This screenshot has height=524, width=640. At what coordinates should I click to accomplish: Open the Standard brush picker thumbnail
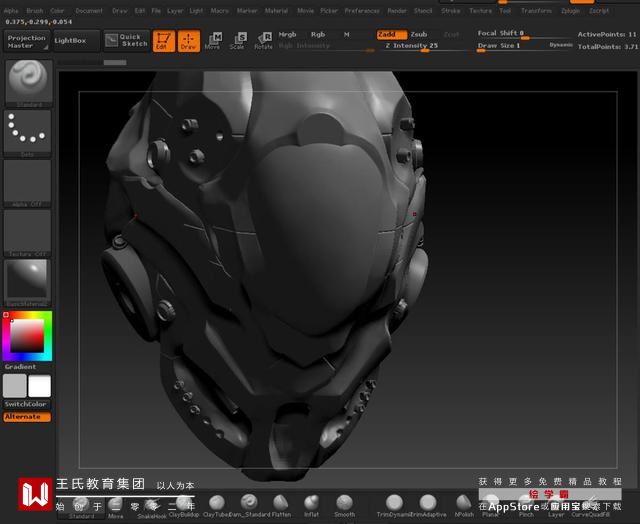tap(27, 82)
